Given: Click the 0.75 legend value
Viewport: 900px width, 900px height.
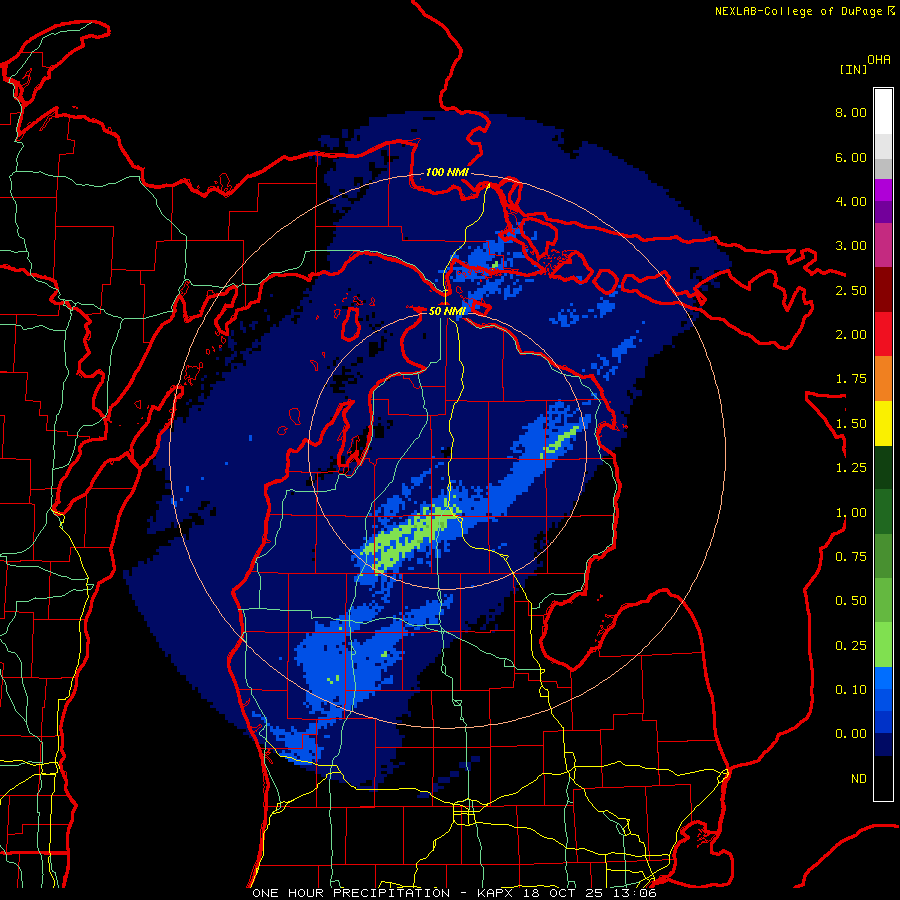Looking at the screenshot, I should pos(851,557).
